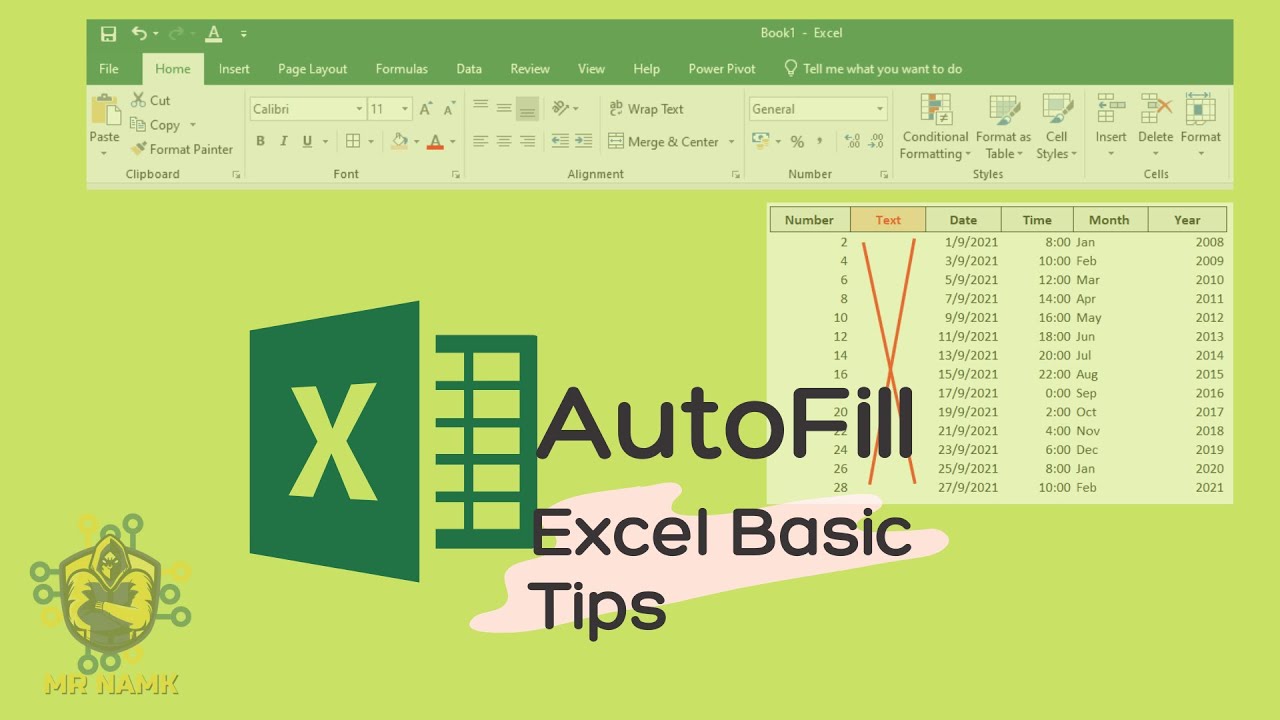Decrease font size with small A
The height and width of the screenshot is (720, 1280).
[448, 109]
